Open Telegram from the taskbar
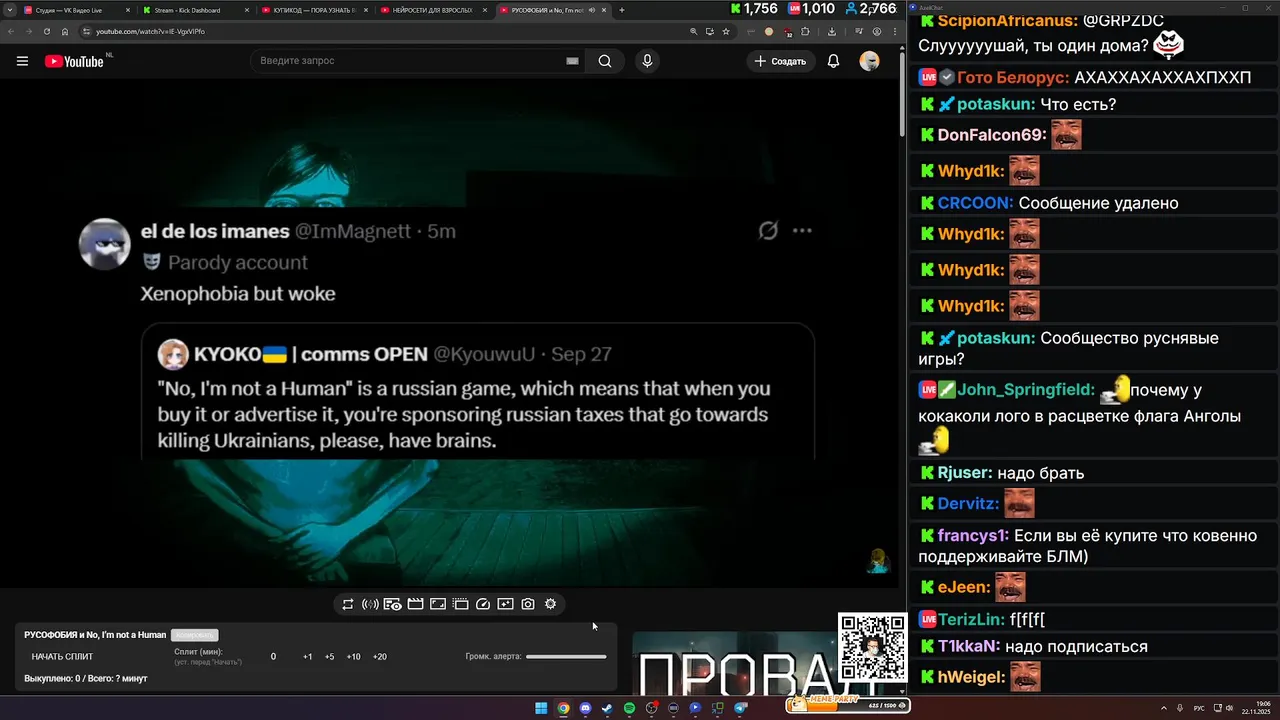This screenshot has width=1280, height=720. click(739, 708)
